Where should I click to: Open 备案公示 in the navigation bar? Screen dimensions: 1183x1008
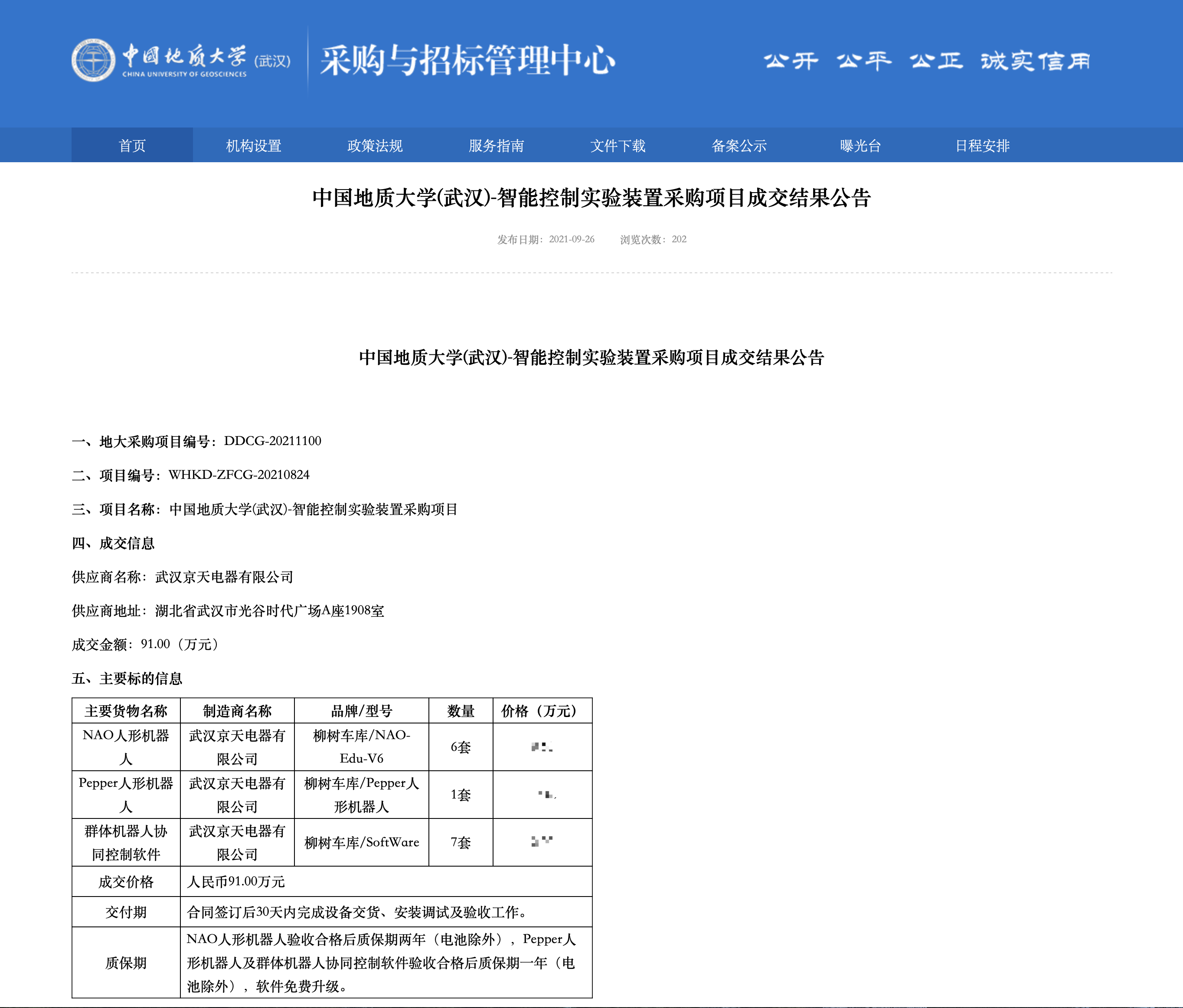(739, 146)
